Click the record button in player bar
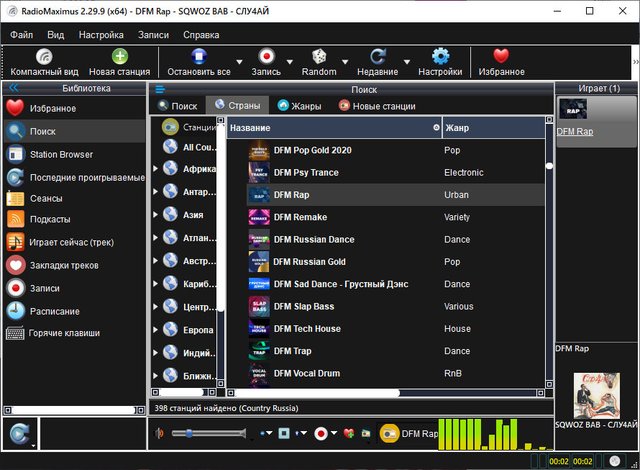The image size is (640, 470). click(322, 434)
